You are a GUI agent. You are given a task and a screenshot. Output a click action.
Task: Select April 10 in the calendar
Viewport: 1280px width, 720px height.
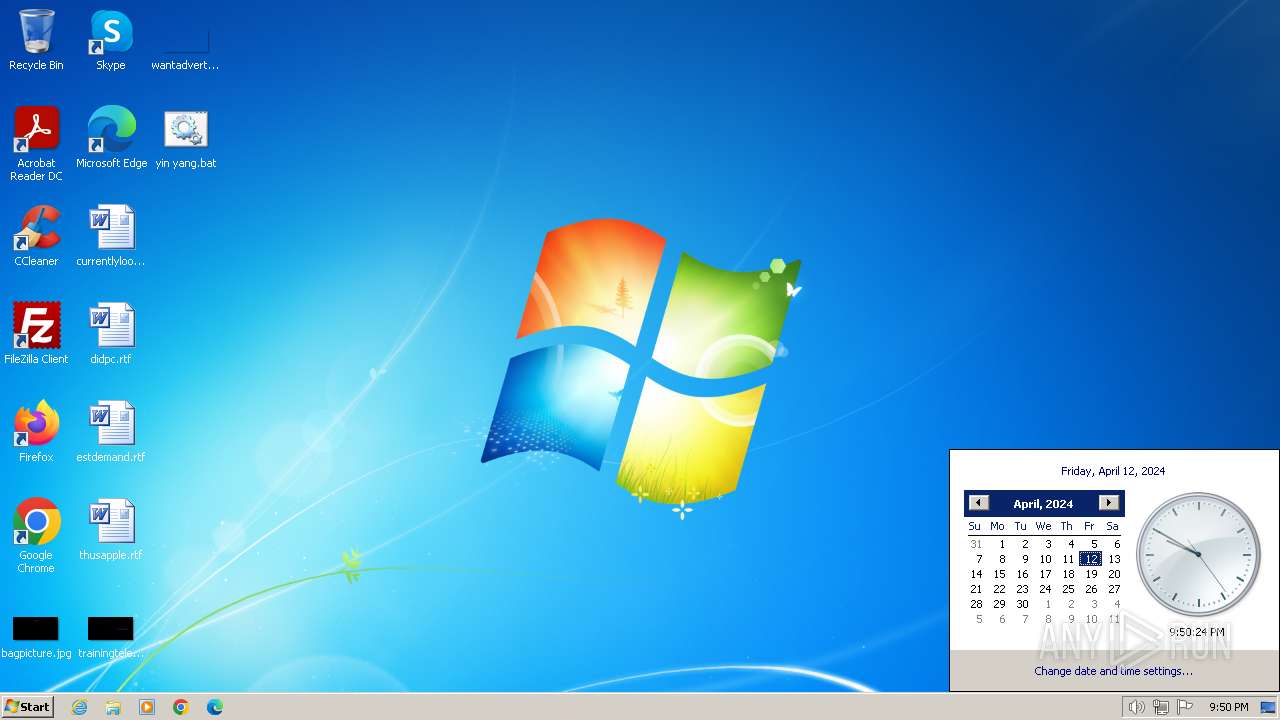pos(1045,559)
